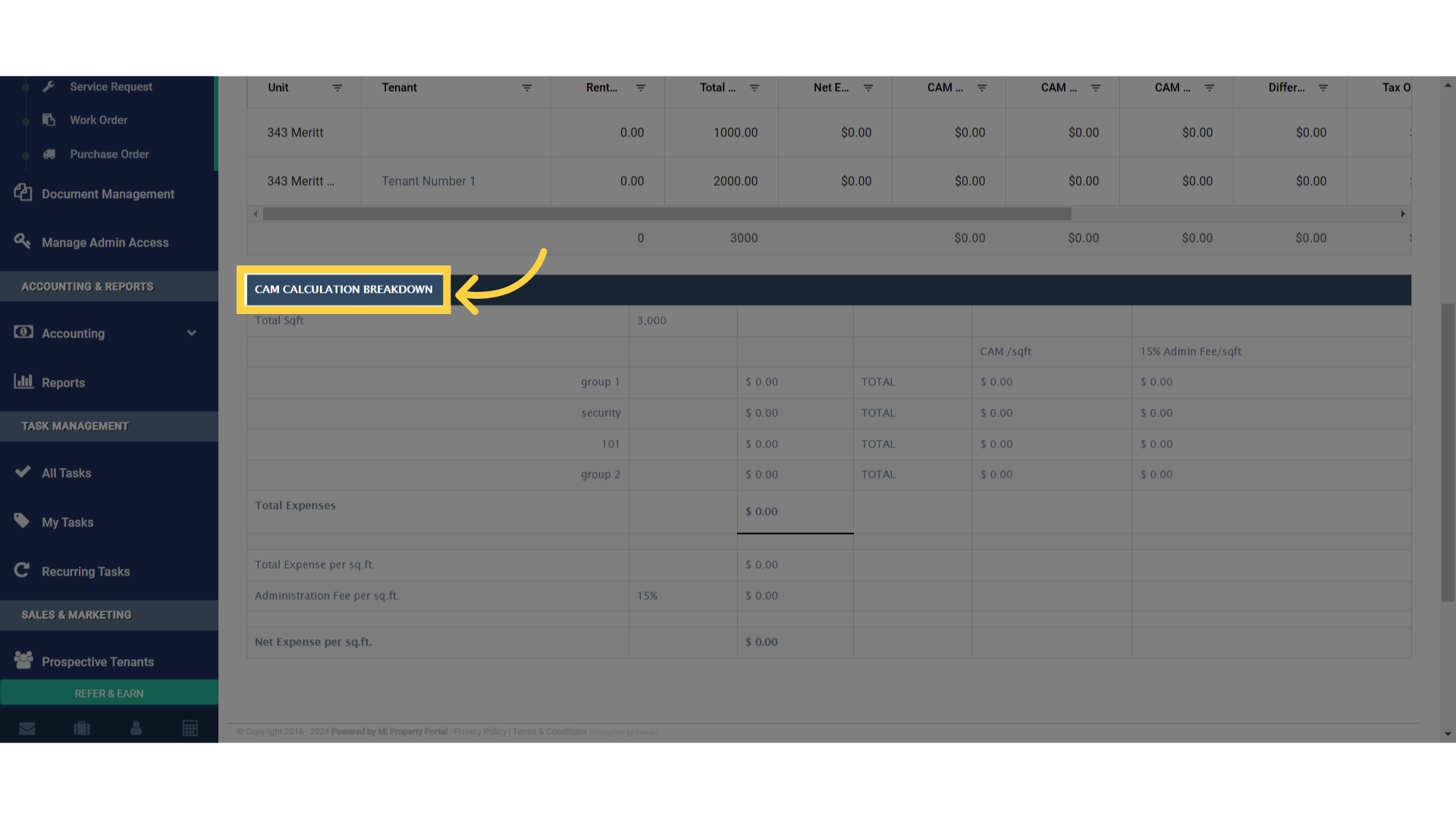Viewport: 1456px width, 819px height.
Task: Sort by the Tax O column header
Action: 1396,88
